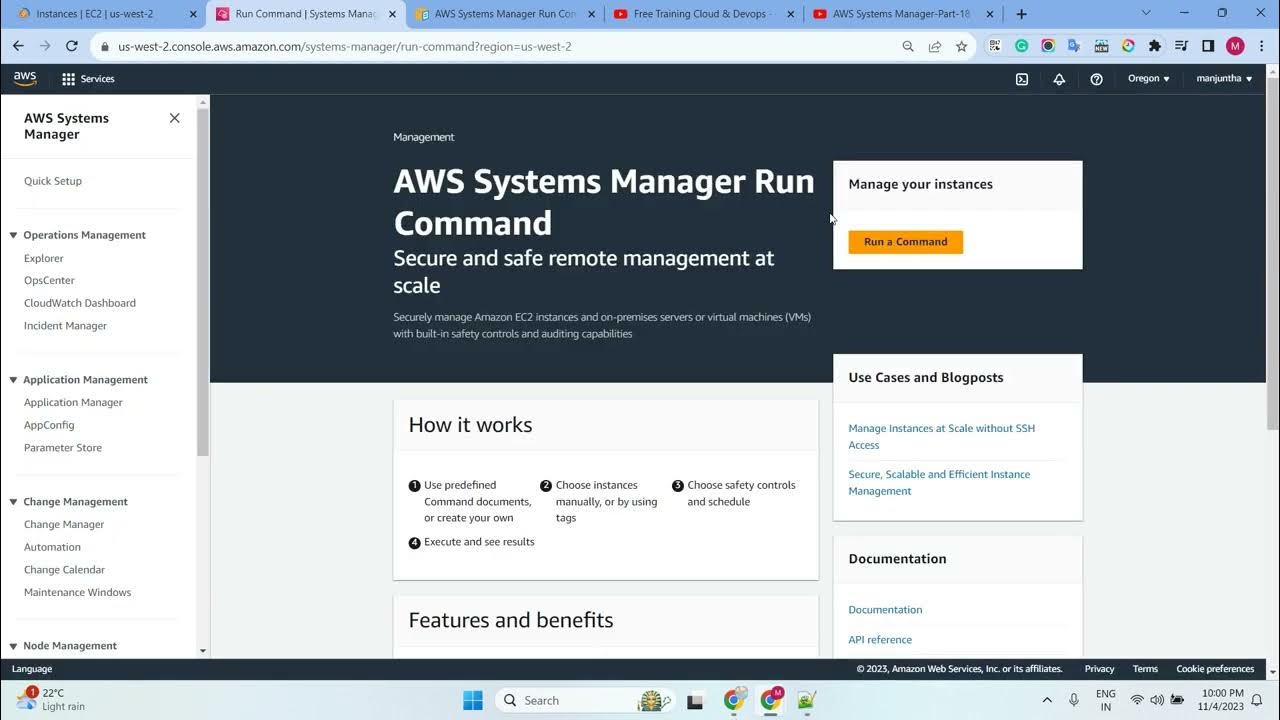Switch to AWS Systems Manager-Part-18 tab

(x=903, y=14)
